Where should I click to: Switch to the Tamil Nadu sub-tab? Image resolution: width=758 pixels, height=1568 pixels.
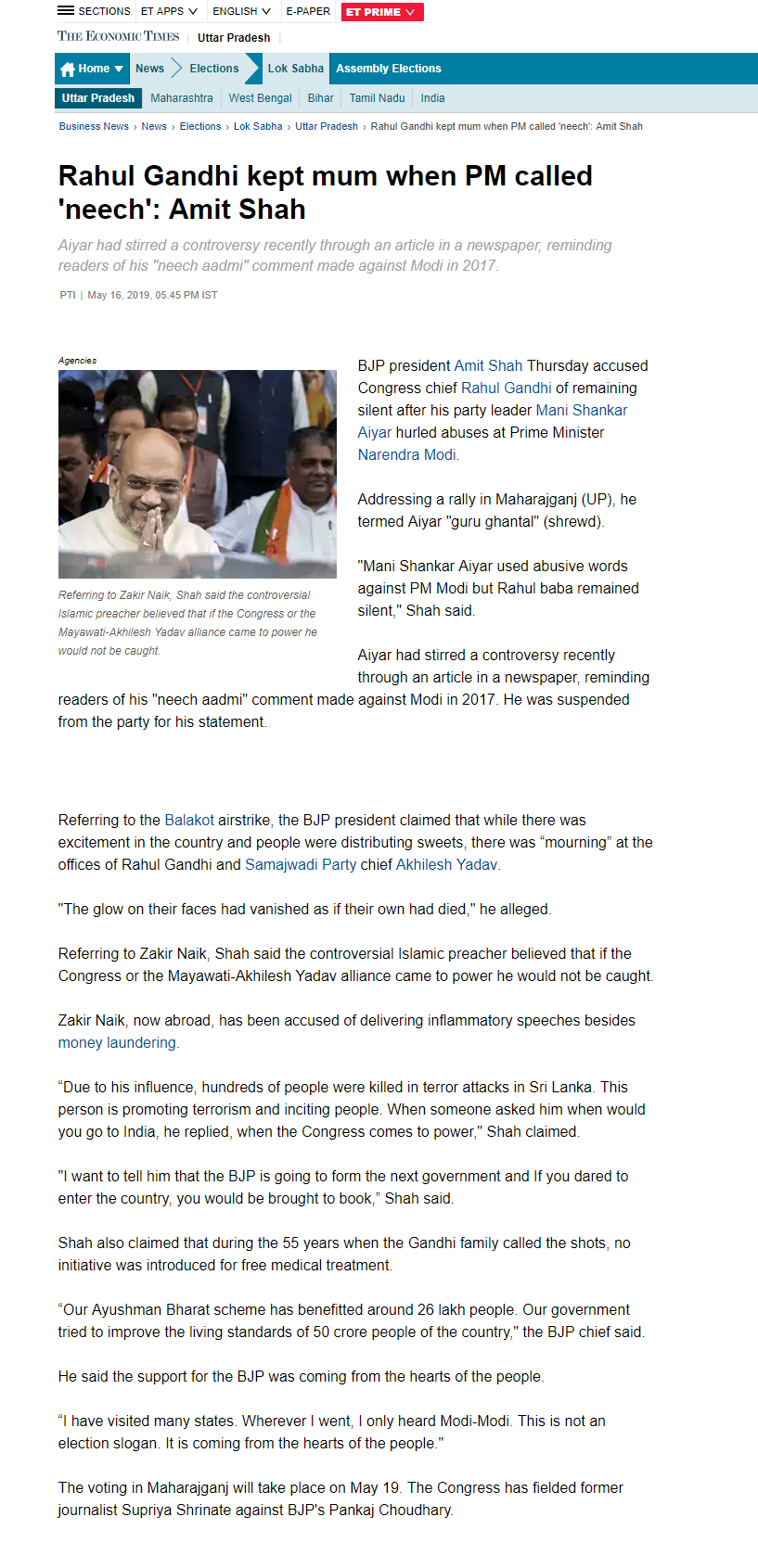(378, 98)
